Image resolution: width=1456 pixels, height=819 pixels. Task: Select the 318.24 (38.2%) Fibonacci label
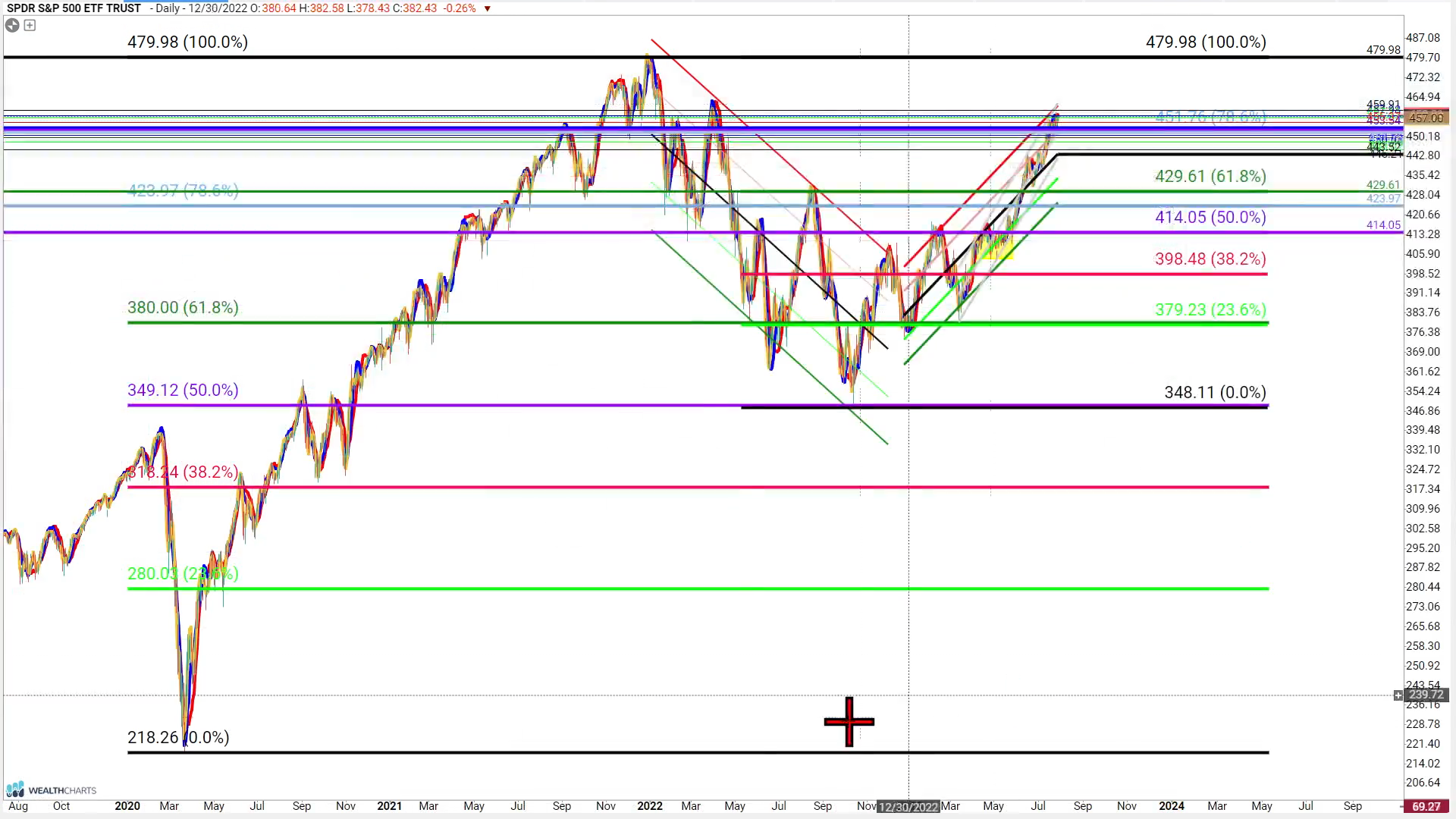[x=183, y=472]
